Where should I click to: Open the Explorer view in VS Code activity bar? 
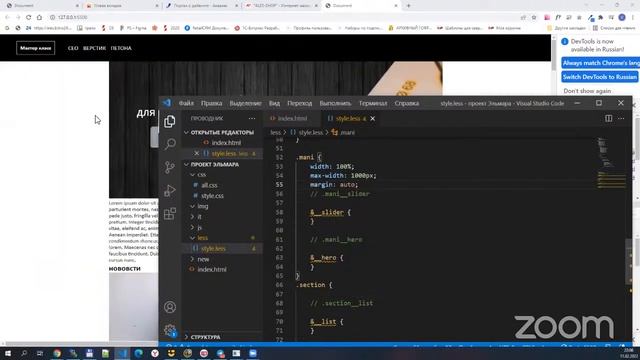tap(170, 121)
